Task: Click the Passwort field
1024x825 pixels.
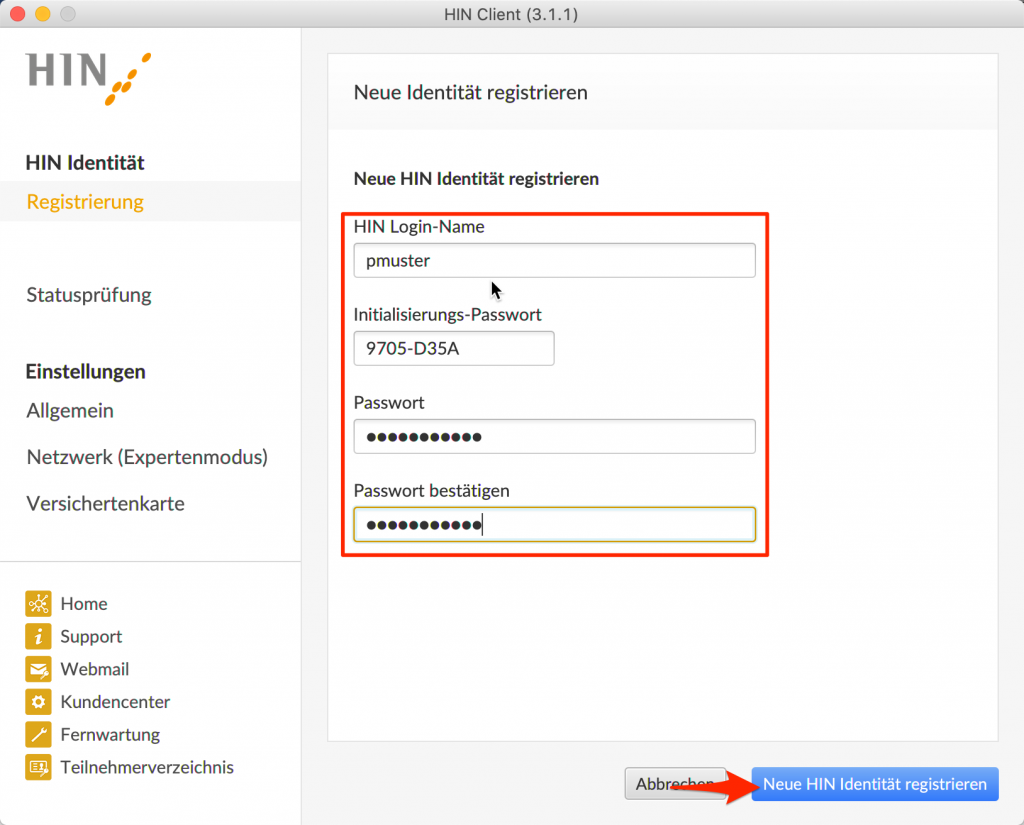Action: [x=554, y=436]
